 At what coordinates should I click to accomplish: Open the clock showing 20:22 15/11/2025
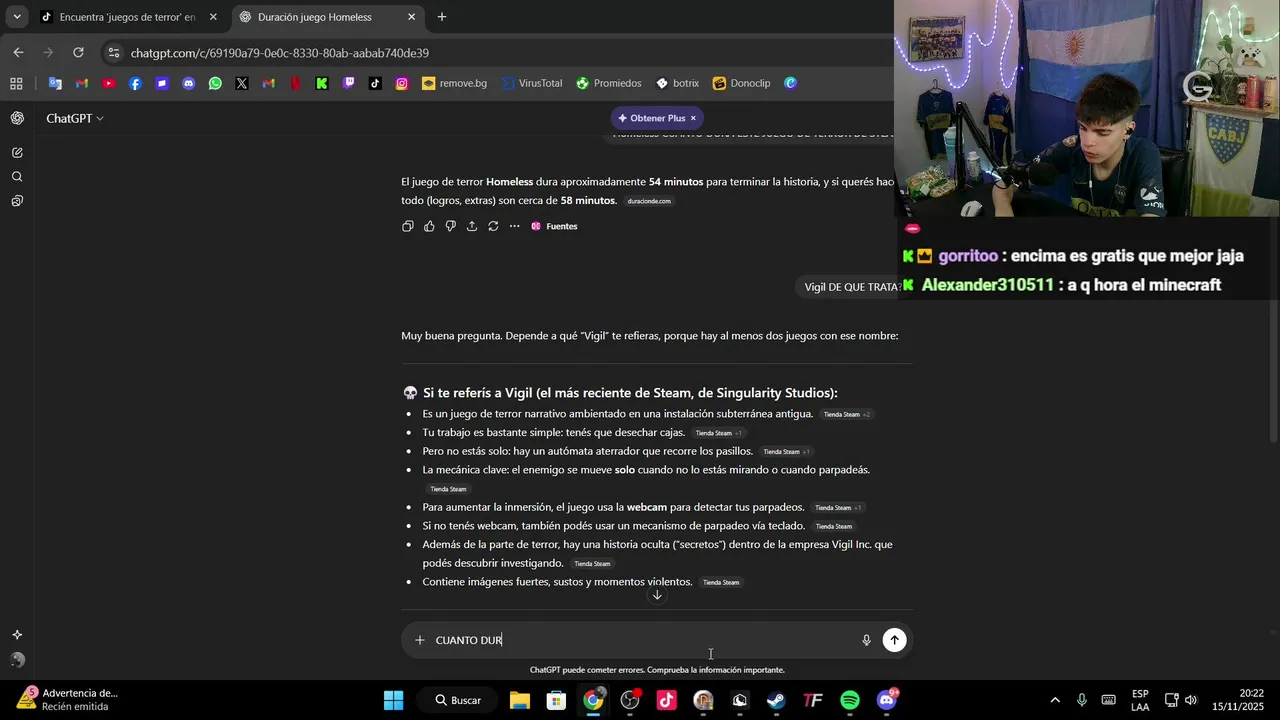(1238, 700)
